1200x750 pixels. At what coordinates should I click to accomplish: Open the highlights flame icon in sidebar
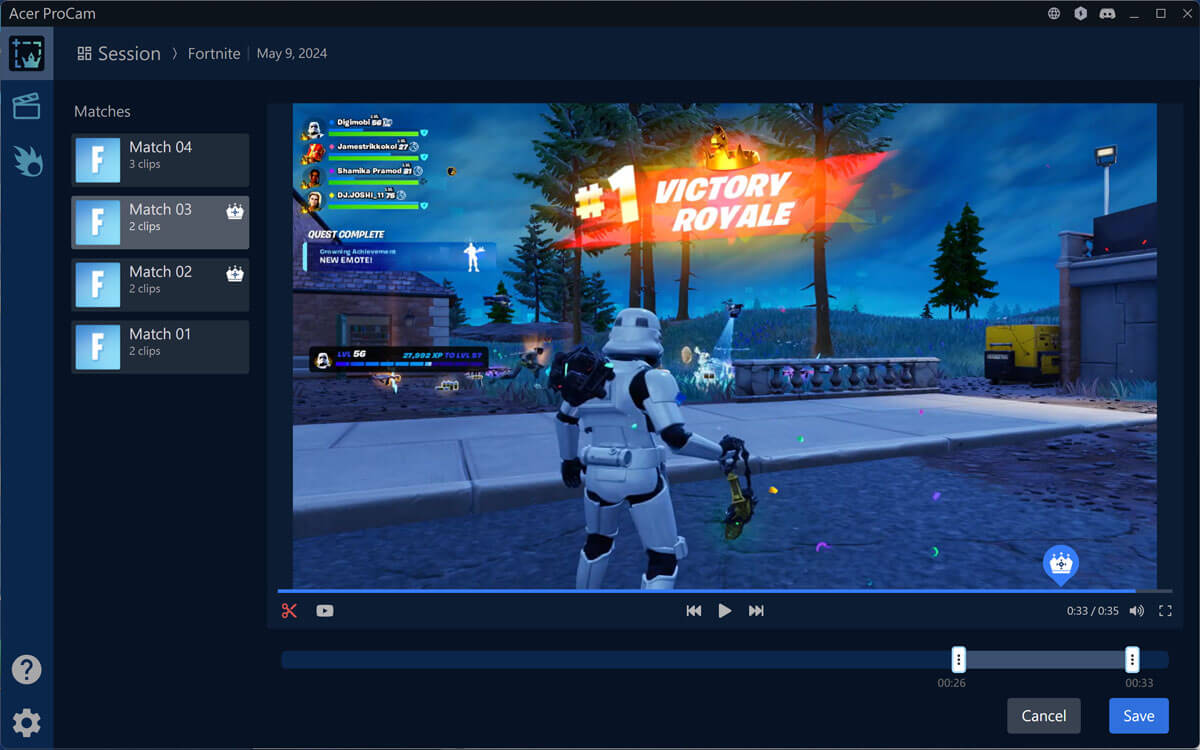coord(27,160)
